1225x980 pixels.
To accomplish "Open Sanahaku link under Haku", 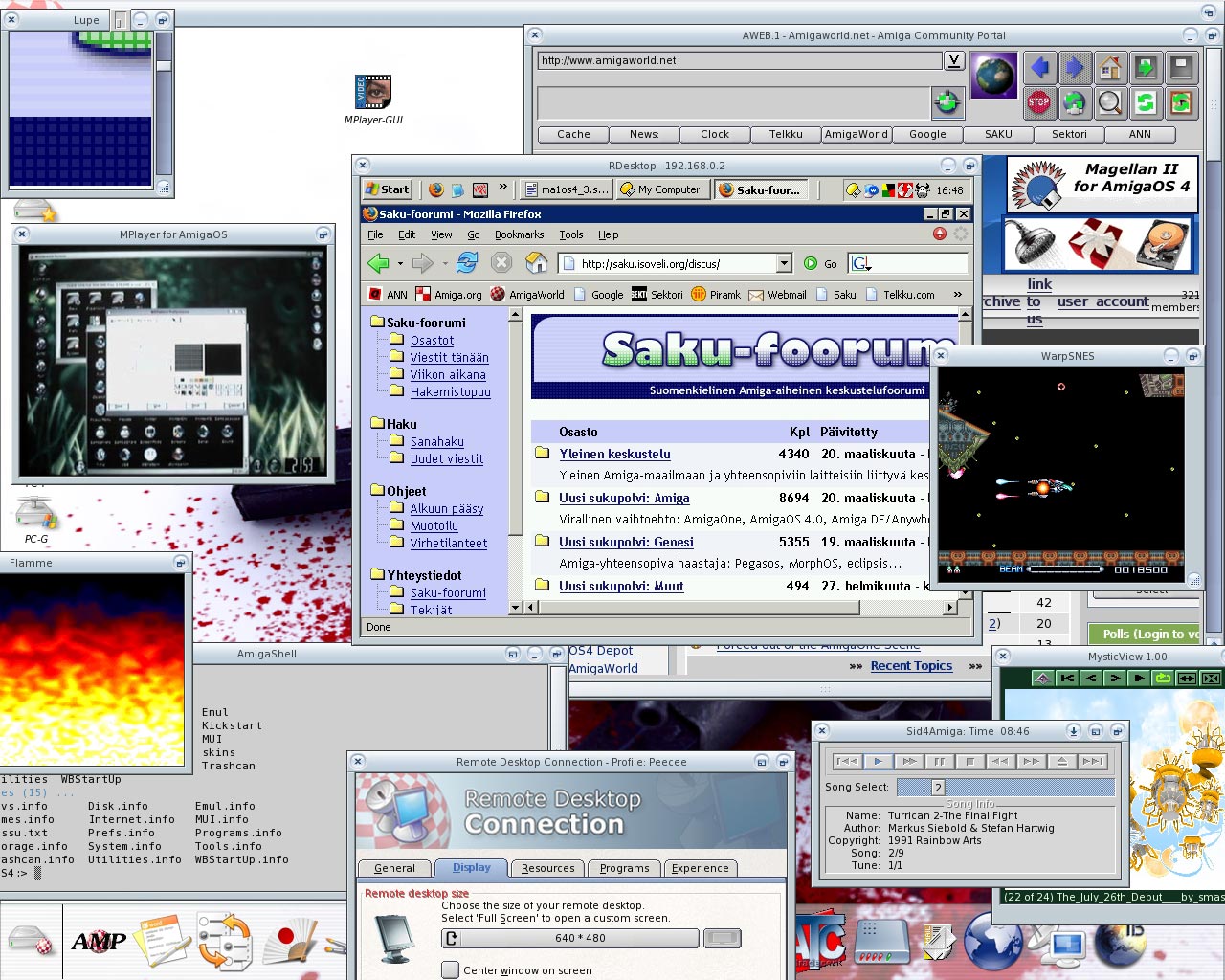I will click(x=437, y=441).
